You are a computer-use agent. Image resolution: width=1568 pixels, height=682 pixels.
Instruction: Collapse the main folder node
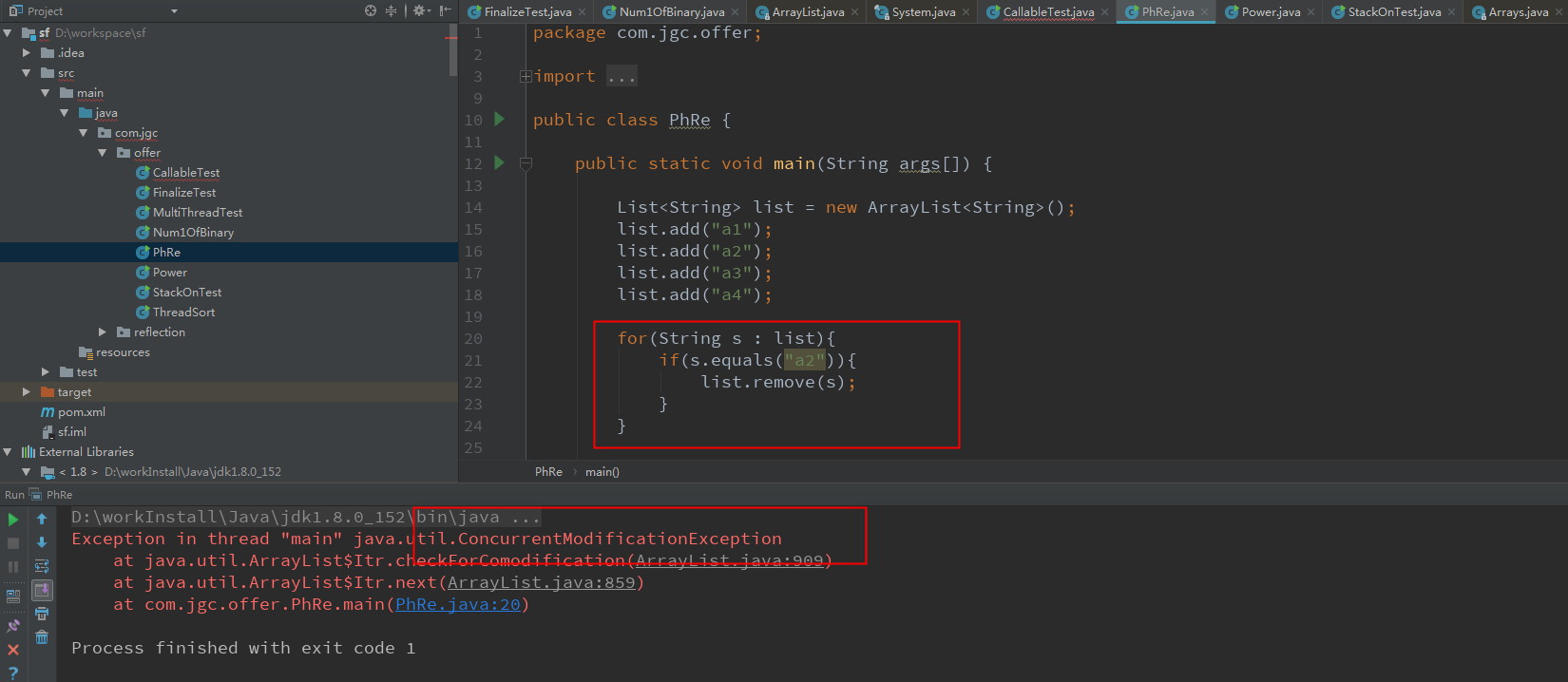pyautogui.click(x=46, y=93)
